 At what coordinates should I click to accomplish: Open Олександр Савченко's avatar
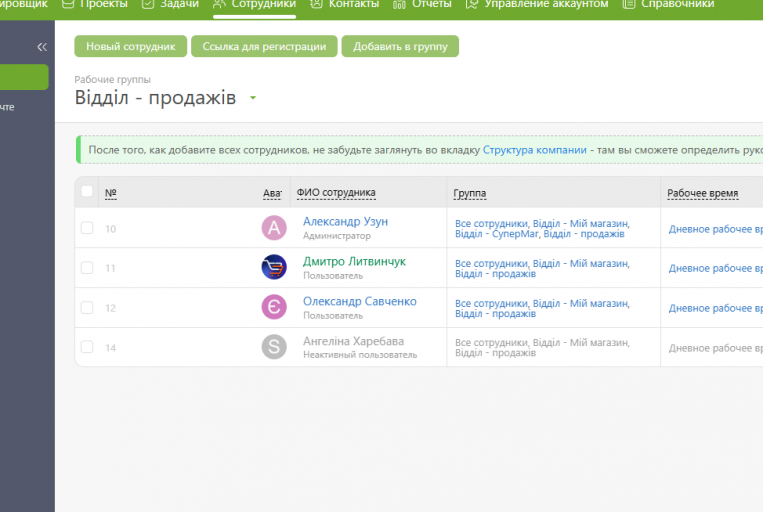coord(274,307)
